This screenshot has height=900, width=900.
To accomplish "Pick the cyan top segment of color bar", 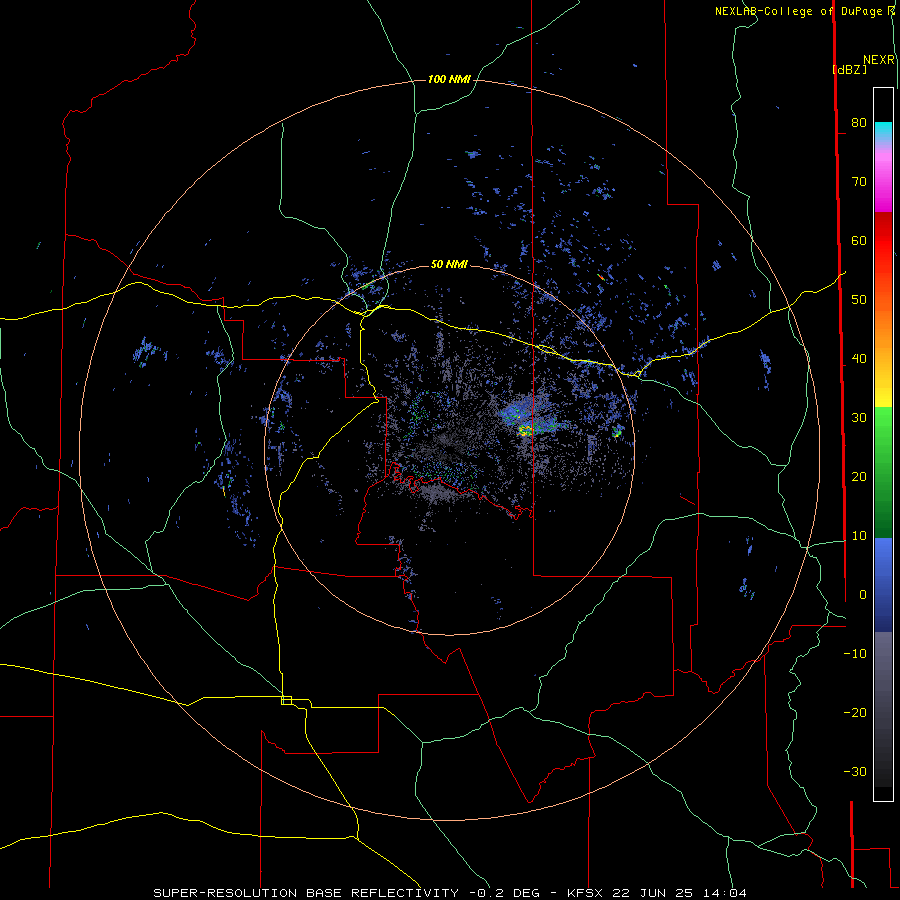I will click(883, 132).
